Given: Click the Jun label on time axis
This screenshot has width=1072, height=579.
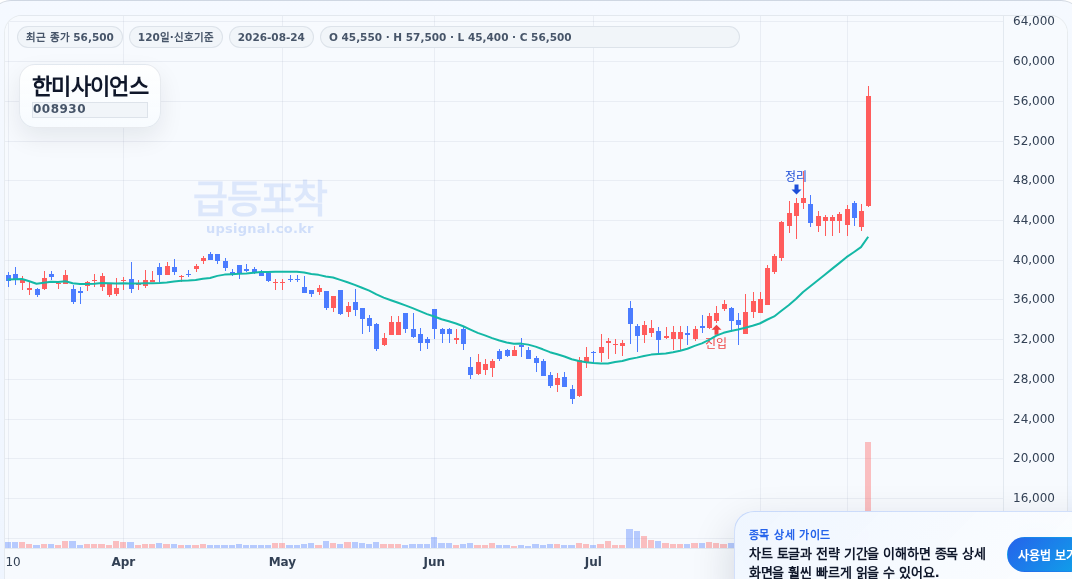Looking at the screenshot, I should [x=433, y=562].
